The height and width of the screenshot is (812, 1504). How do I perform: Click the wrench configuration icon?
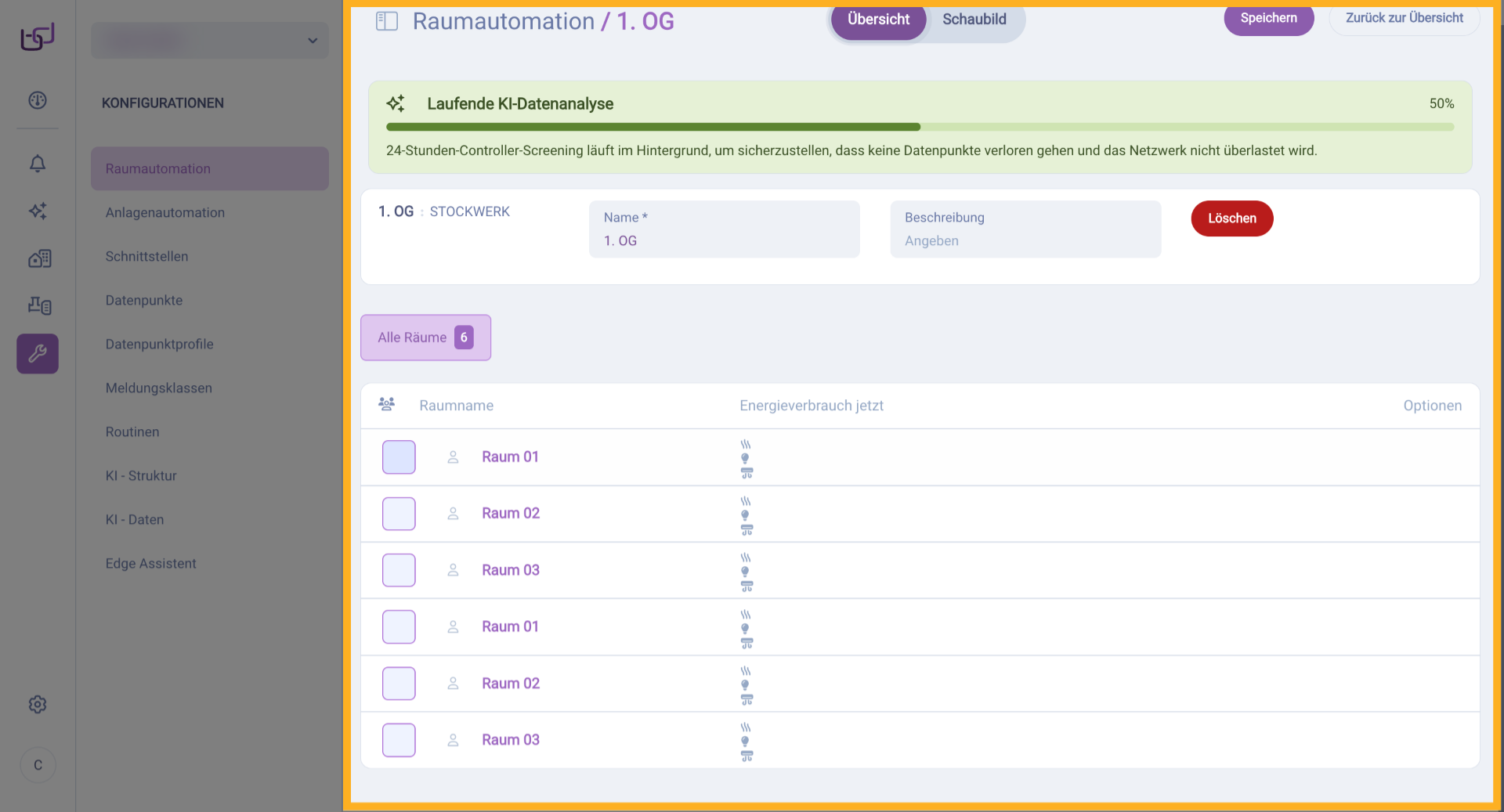coord(38,354)
